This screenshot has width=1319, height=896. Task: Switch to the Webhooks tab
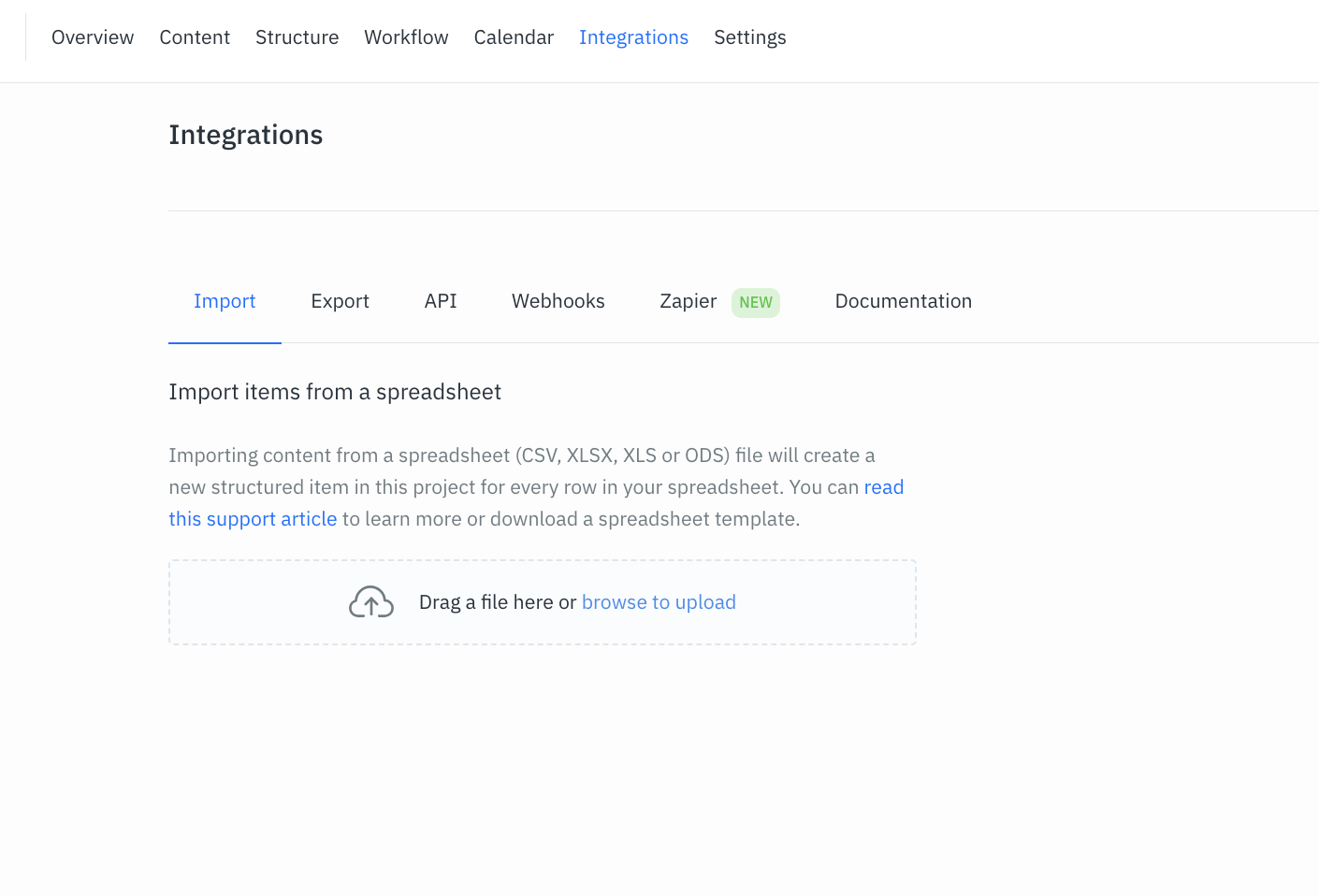(558, 301)
